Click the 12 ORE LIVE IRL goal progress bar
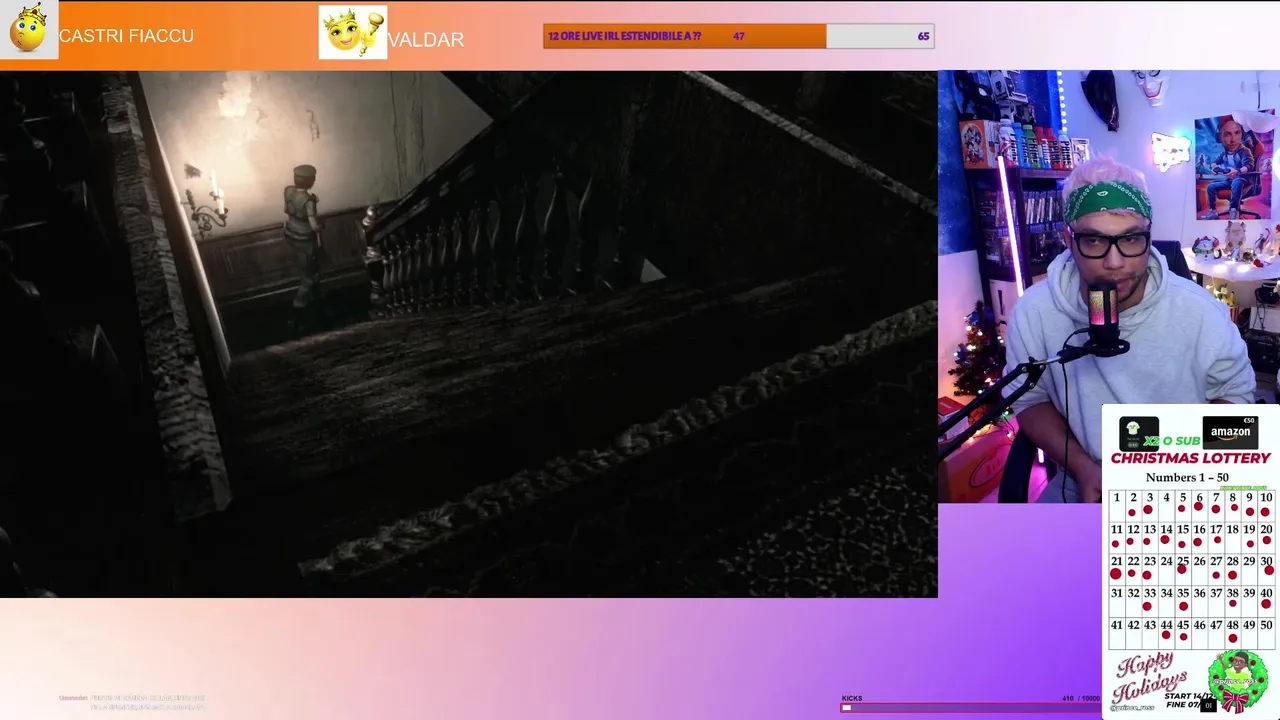 pyautogui.click(x=738, y=36)
